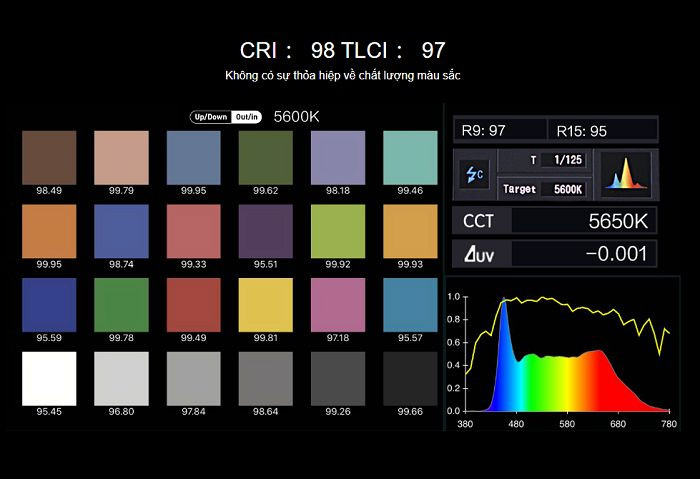The image size is (700, 479).
Task: Choose the orange swatch rated 99.95
Action: click(x=49, y=231)
